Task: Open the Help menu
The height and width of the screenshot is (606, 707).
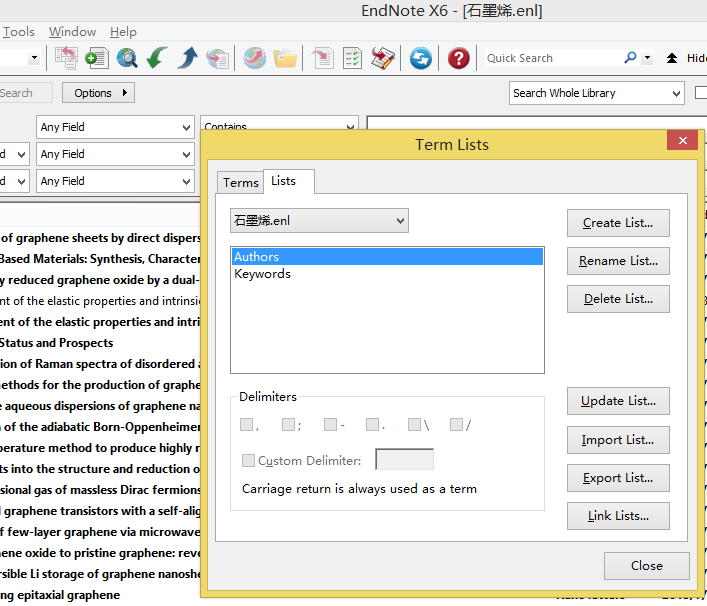Action: click(123, 32)
